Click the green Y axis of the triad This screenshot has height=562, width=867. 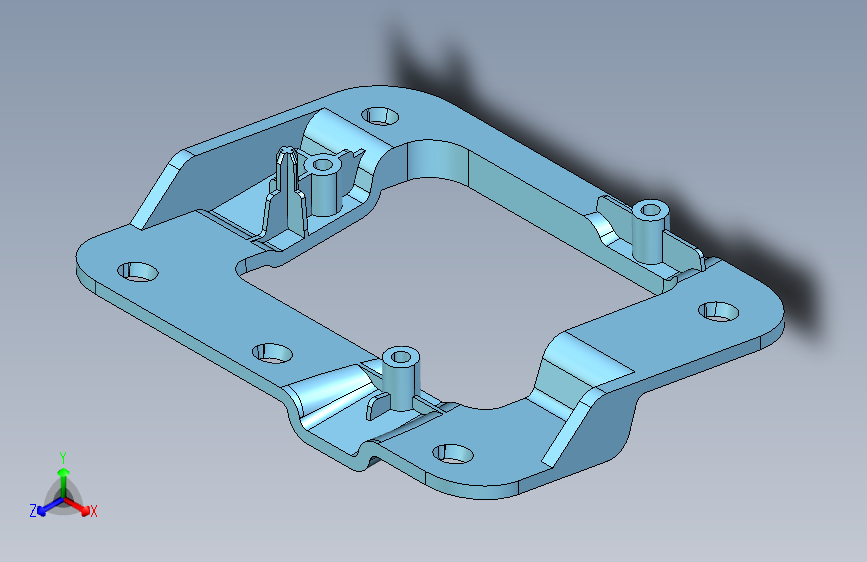coord(64,483)
